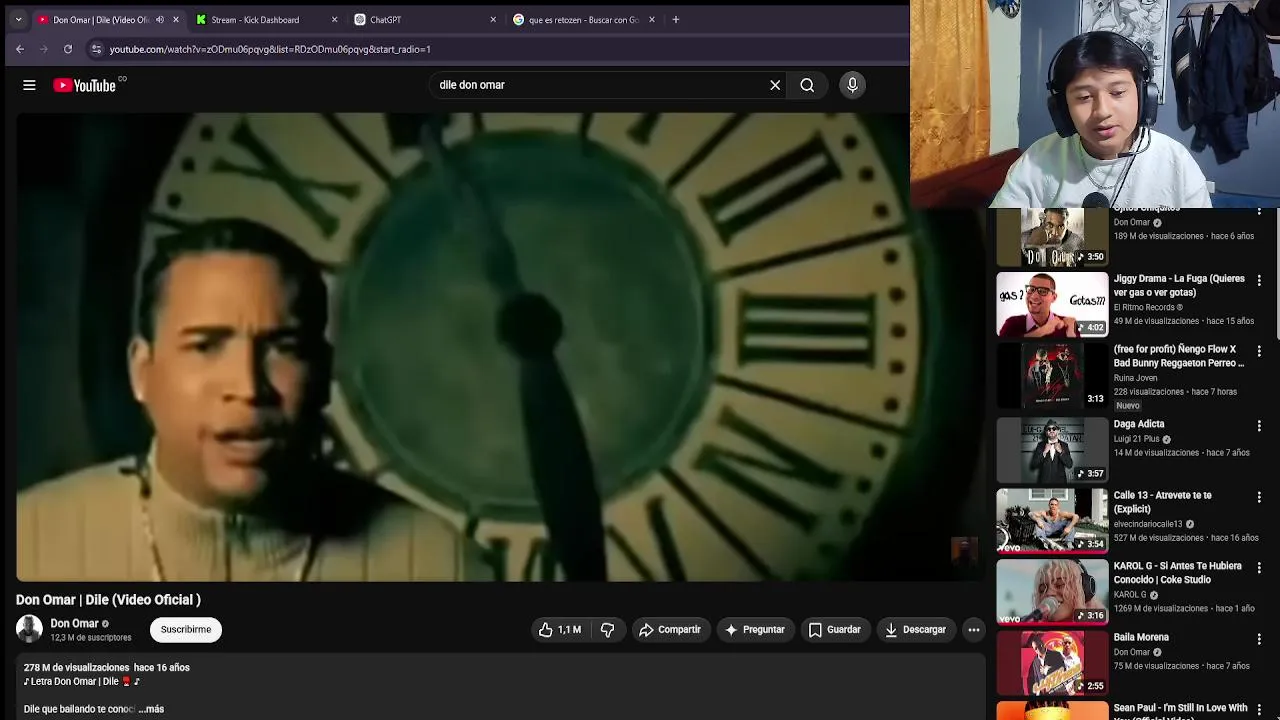Screen dimensions: 1280x720
Task: Click Ruina Joven channel name
Action: [x=1136, y=378]
